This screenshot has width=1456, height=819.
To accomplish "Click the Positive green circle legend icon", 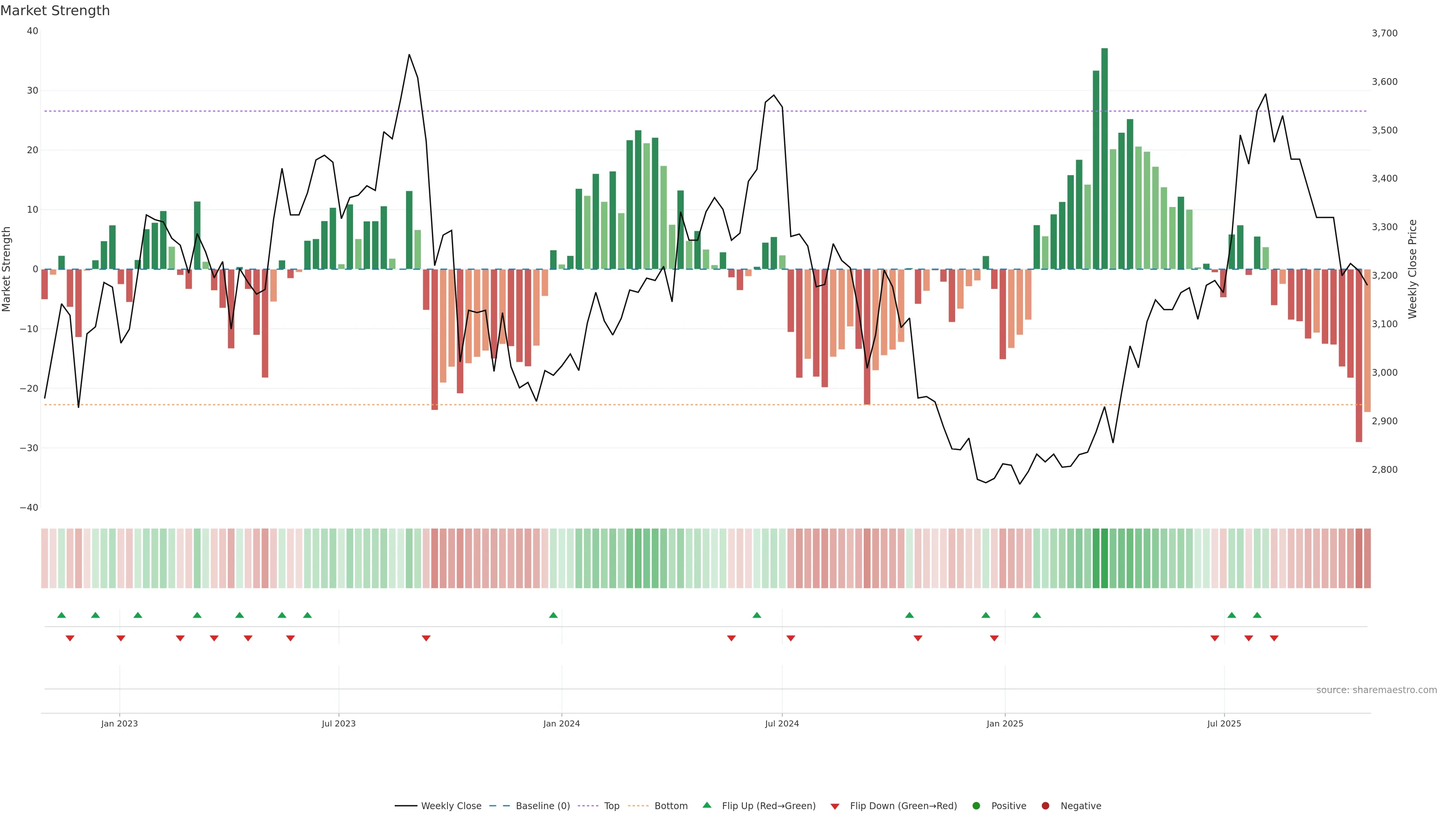I will [976, 805].
